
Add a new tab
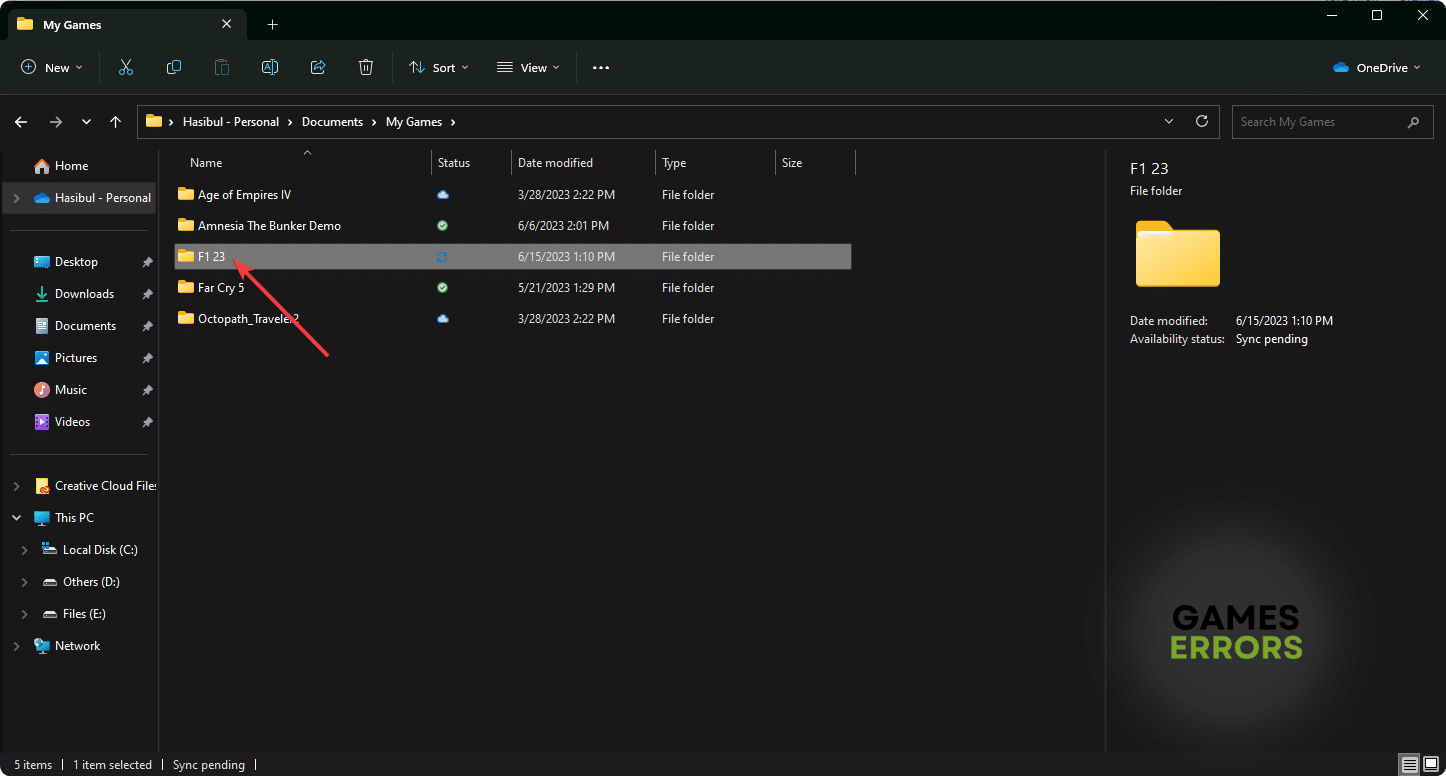coord(272,24)
